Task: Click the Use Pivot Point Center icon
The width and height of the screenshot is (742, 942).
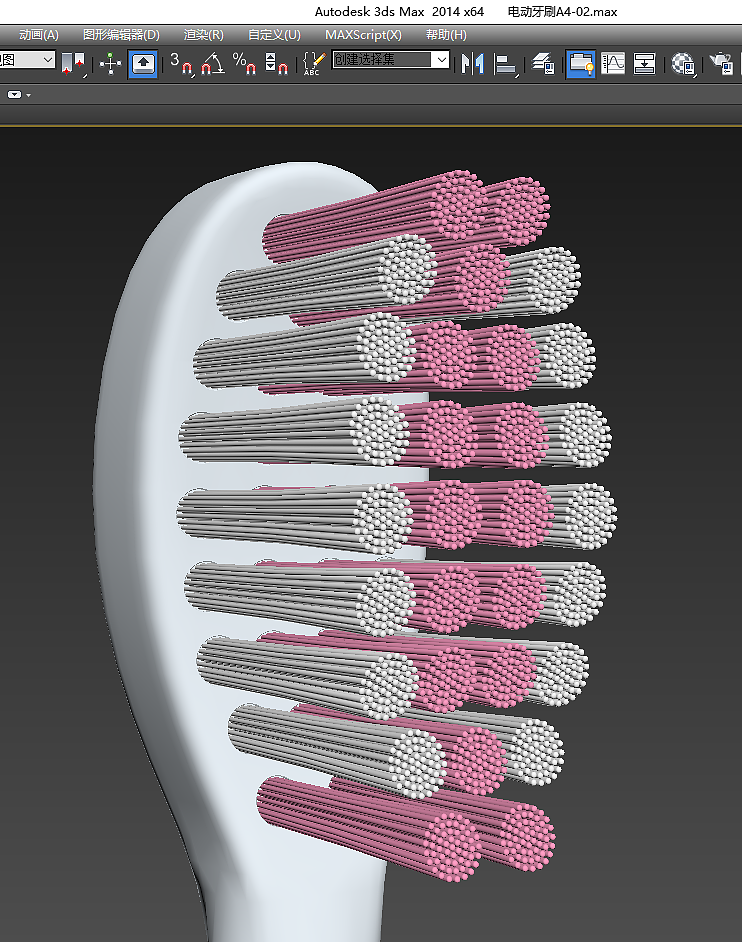Action: [75, 64]
